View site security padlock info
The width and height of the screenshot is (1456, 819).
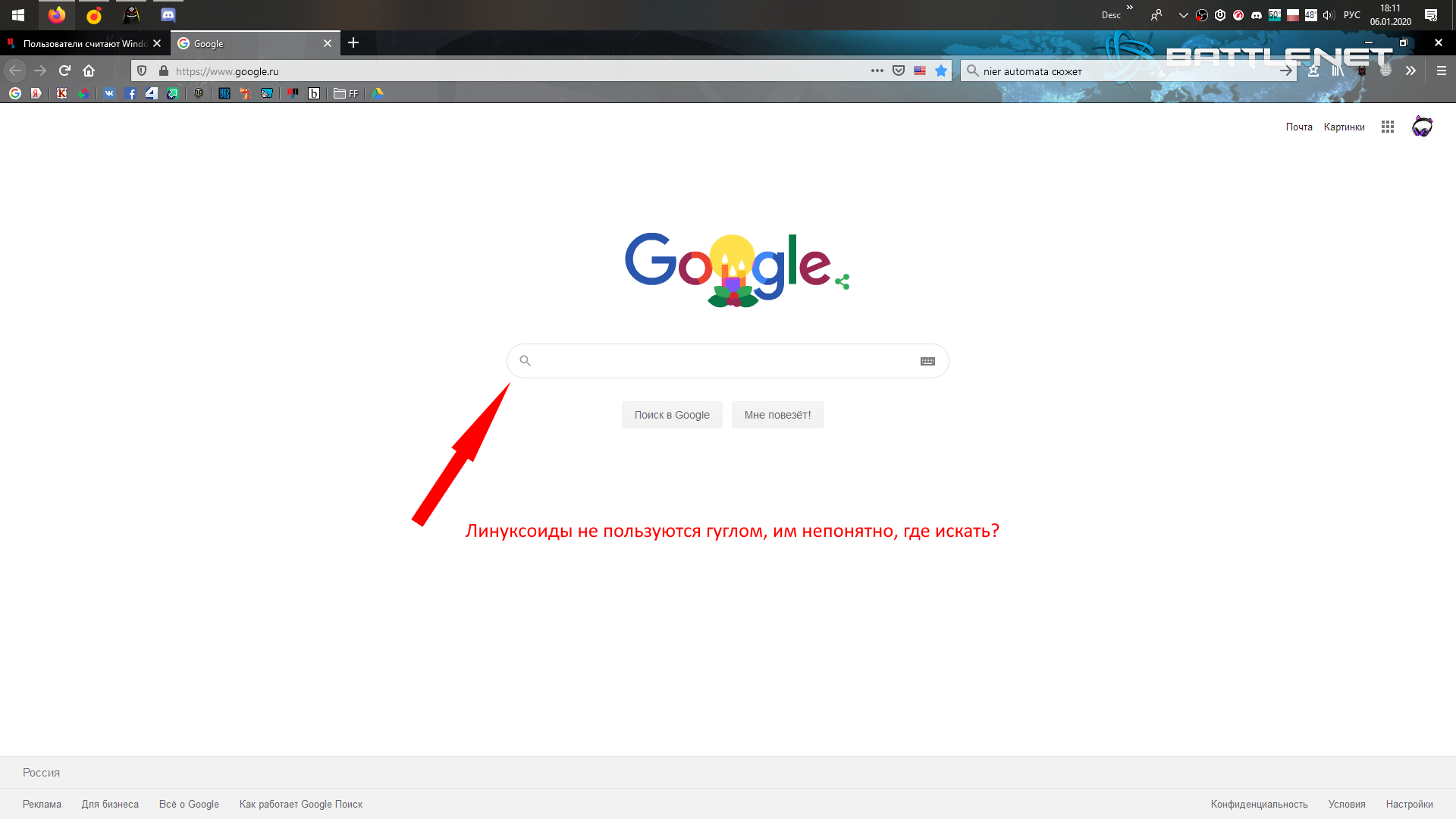164,71
